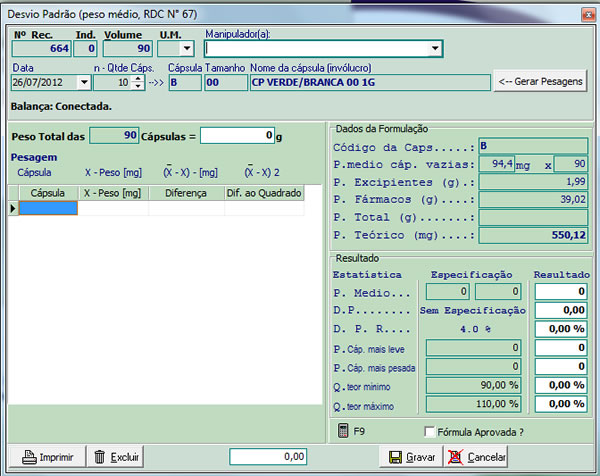Click the Código da Caps field
600x476 pixels.
(x=533, y=146)
